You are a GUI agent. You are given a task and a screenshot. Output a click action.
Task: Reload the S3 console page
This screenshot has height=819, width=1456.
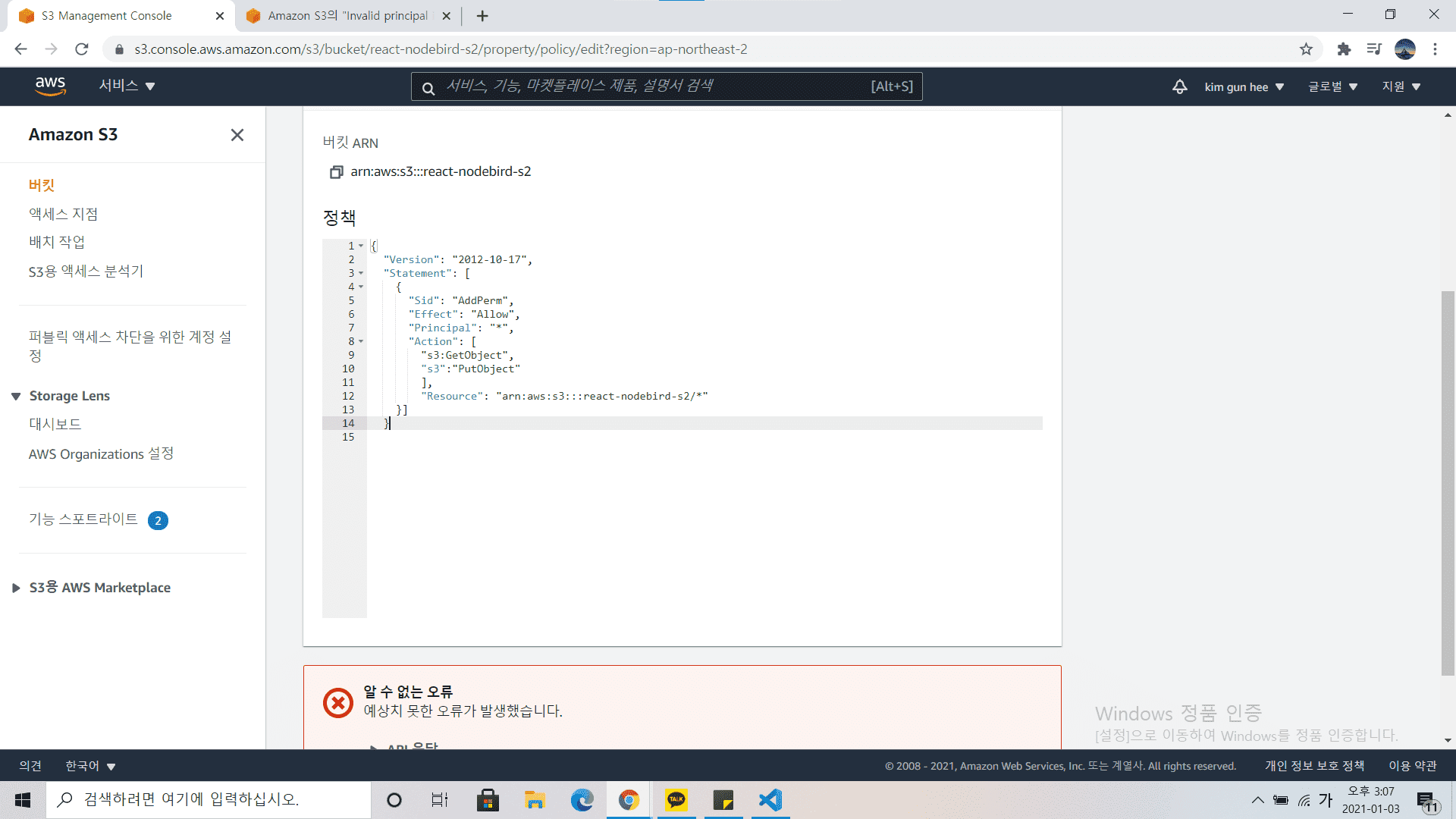82,49
